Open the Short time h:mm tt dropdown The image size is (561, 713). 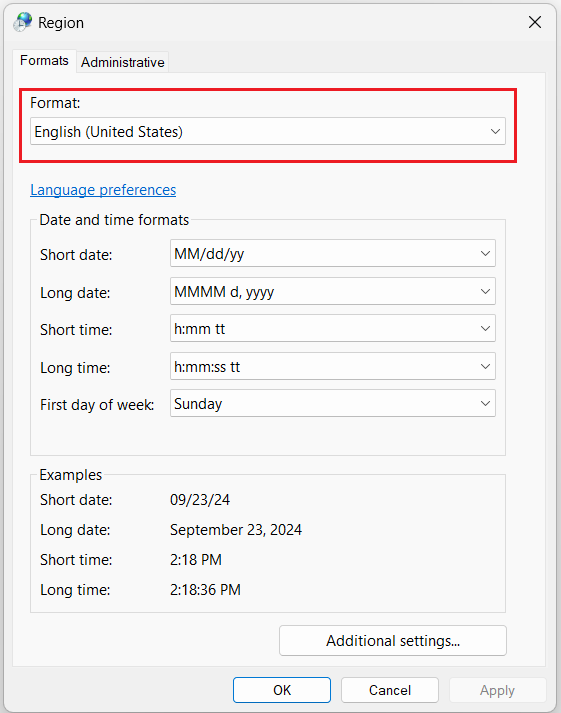coord(333,328)
